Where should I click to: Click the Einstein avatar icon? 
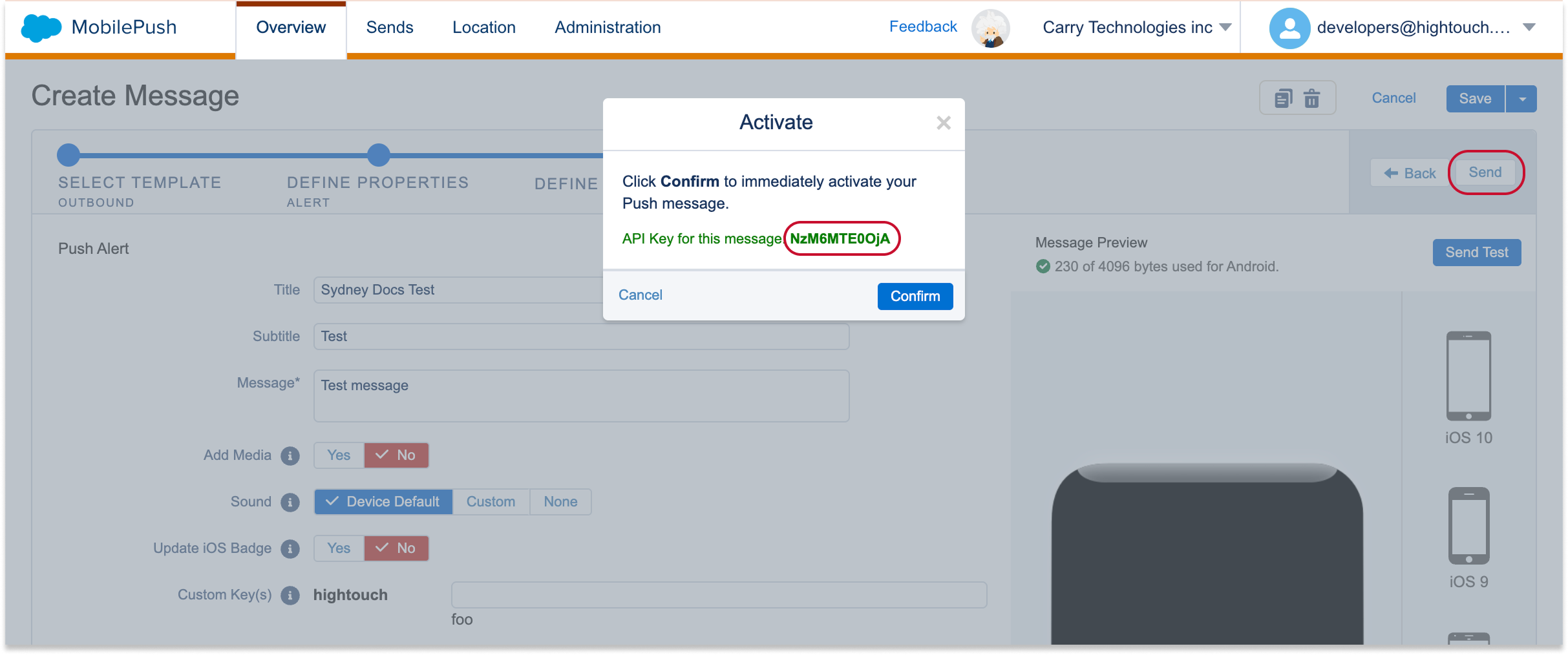coord(990,28)
